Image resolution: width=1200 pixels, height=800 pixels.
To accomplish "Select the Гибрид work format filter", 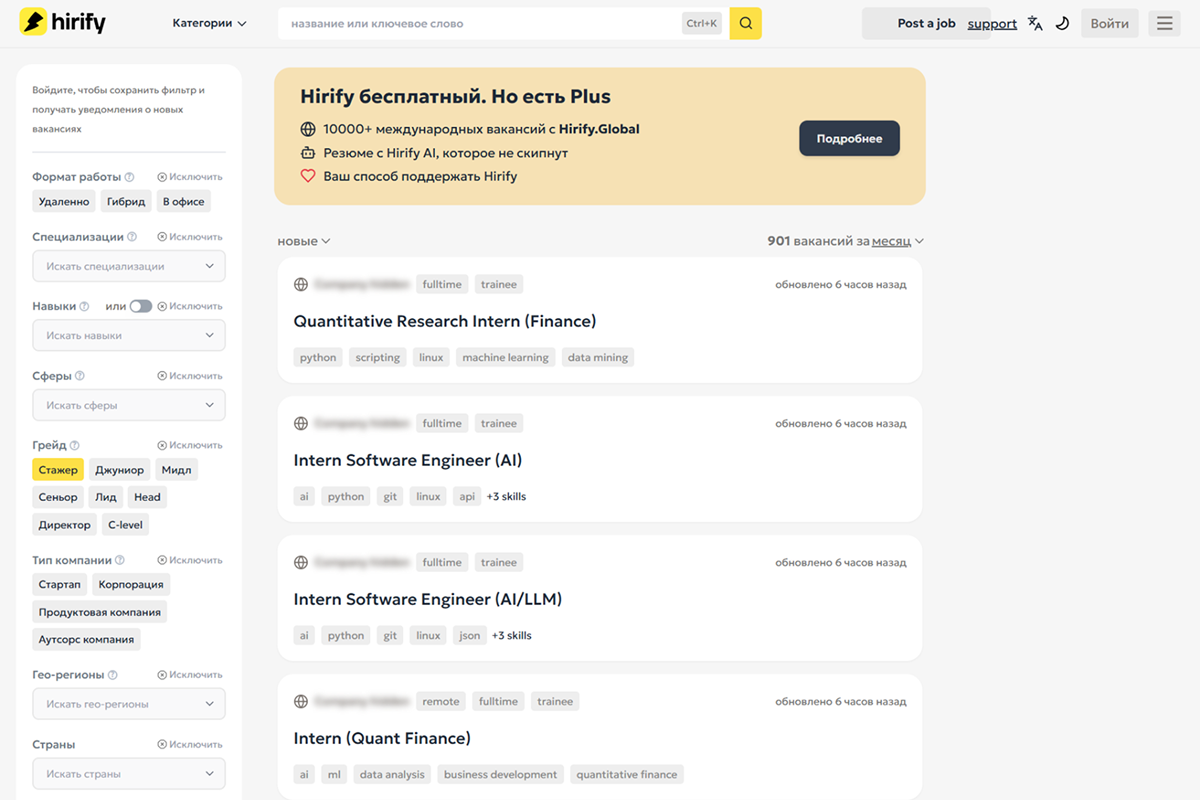I will 126,202.
